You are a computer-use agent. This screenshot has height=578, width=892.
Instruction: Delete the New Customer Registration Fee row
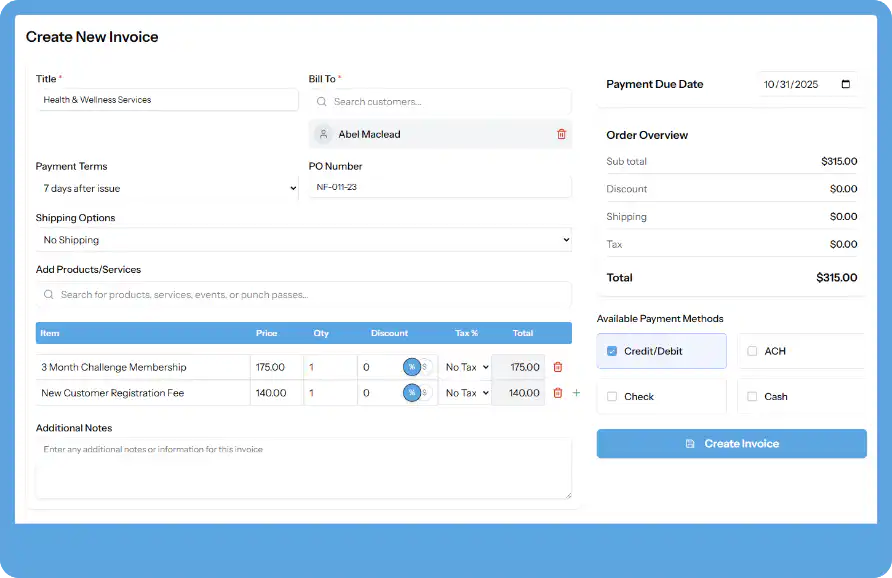(x=559, y=392)
